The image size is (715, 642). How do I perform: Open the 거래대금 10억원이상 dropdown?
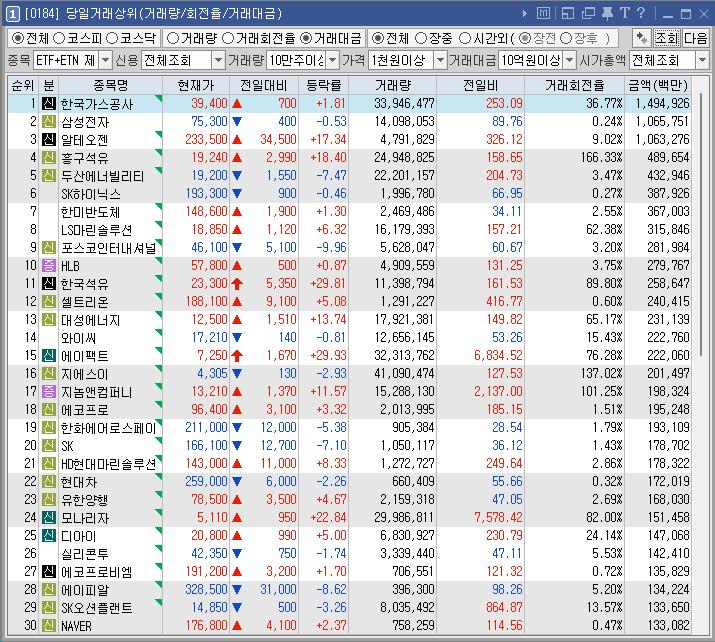[570, 60]
